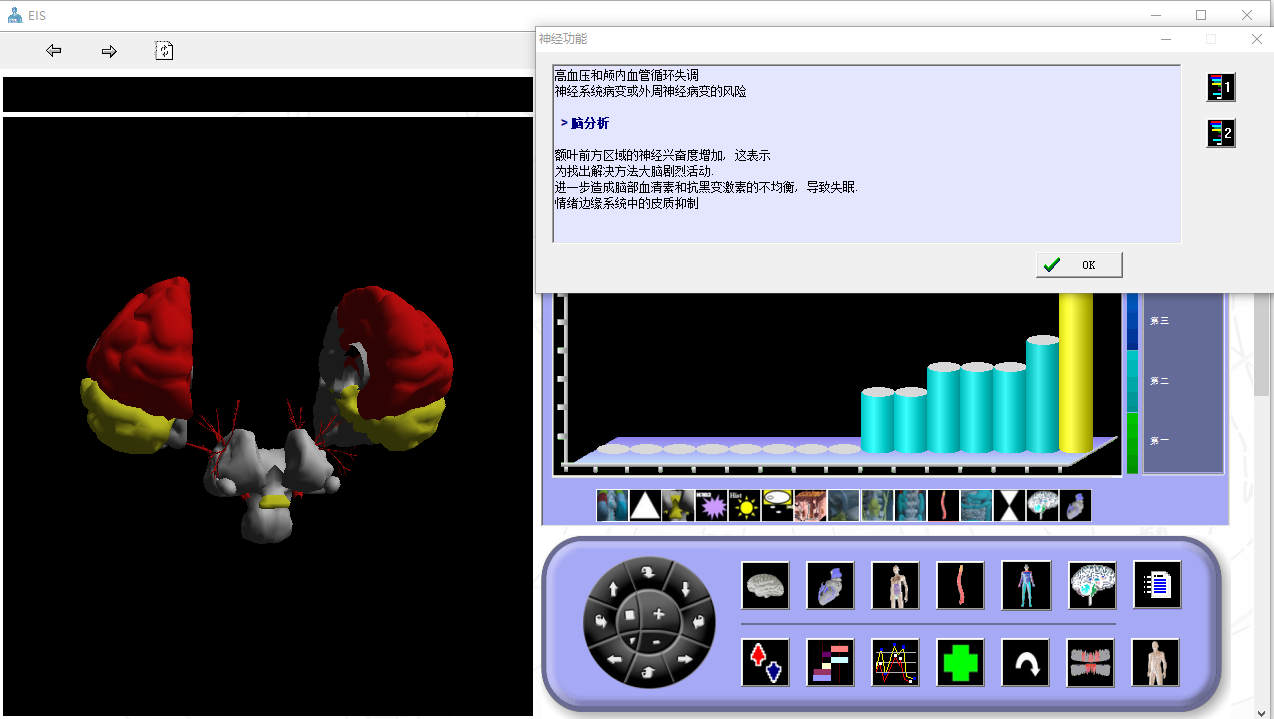Click the refresh page icon
This screenshot has height=719, width=1274.
click(164, 51)
